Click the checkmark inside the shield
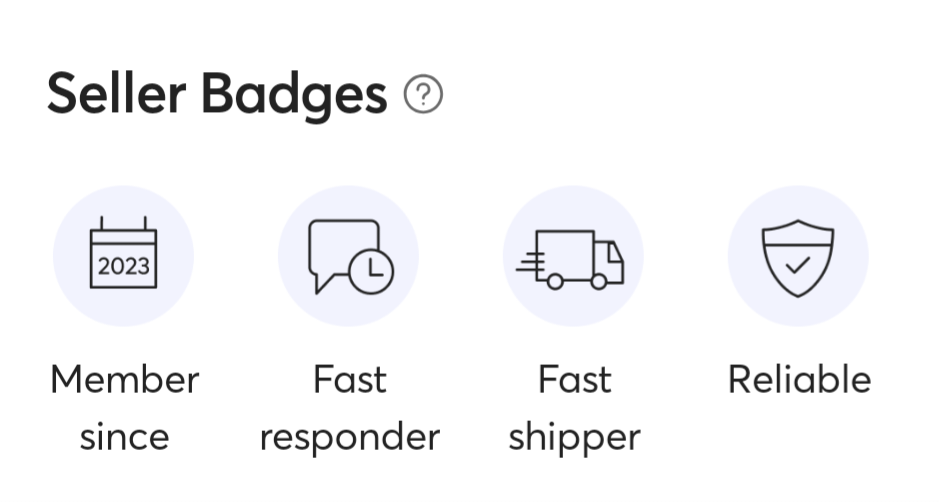Image resolution: width=939 pixels, height=502 pixels. coord(798,266)
